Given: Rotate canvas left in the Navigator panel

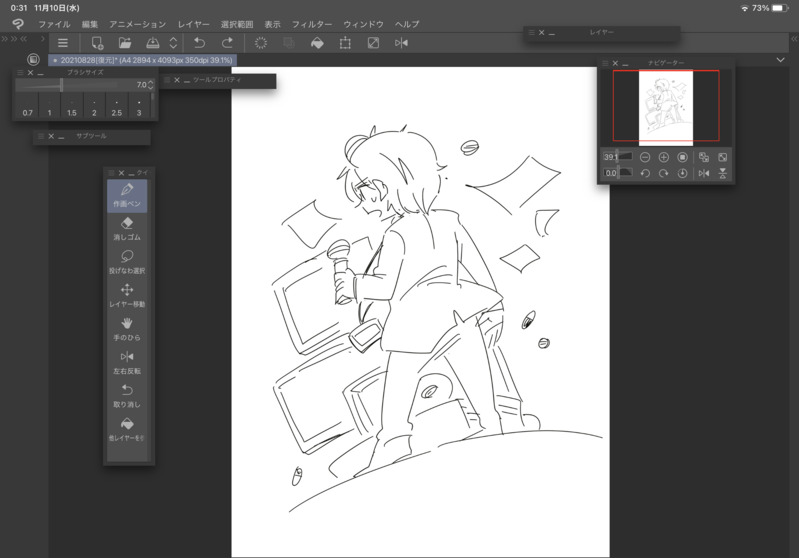Looking at the screenshot, I should 645,173.
